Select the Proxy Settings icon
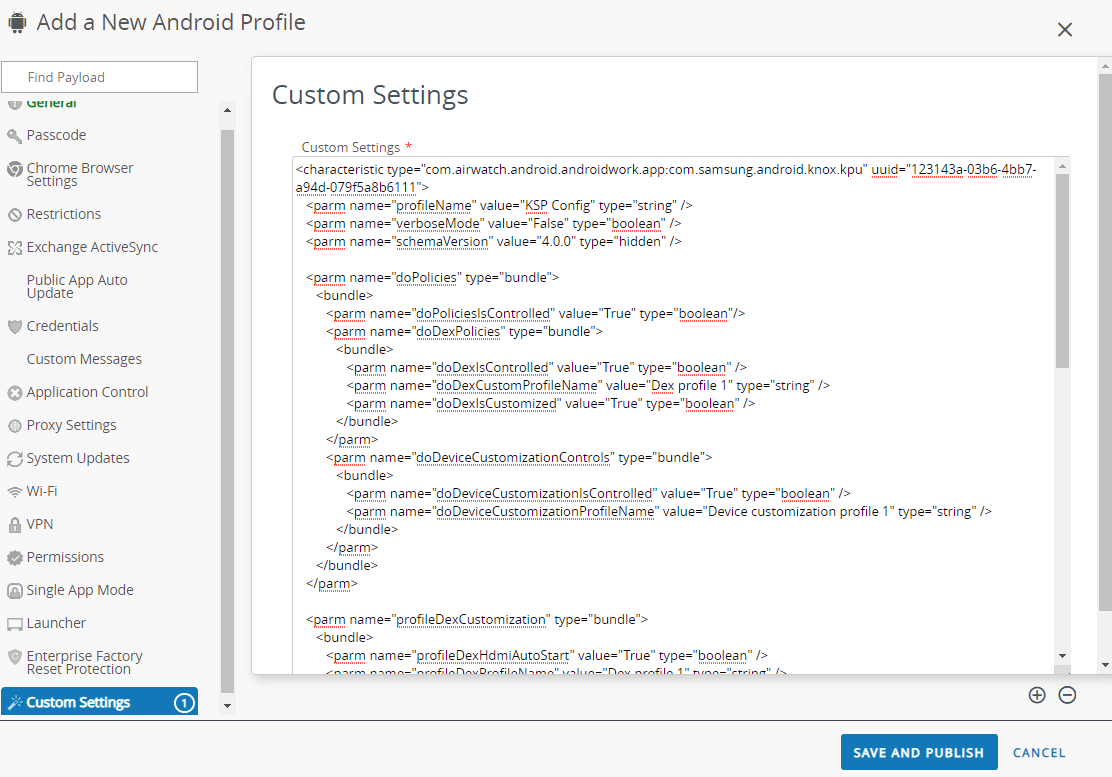Viewport: 1112px width, 777px height. tap(14, 425)
